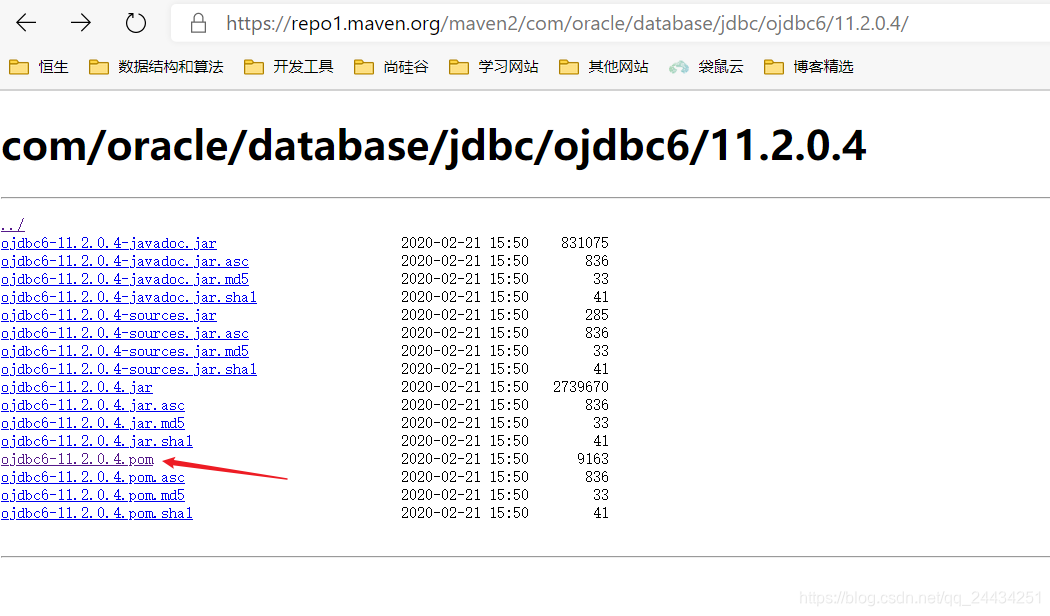Open ojdbc6-11.2.0.4.pom.asc link

tap(92, 478)
